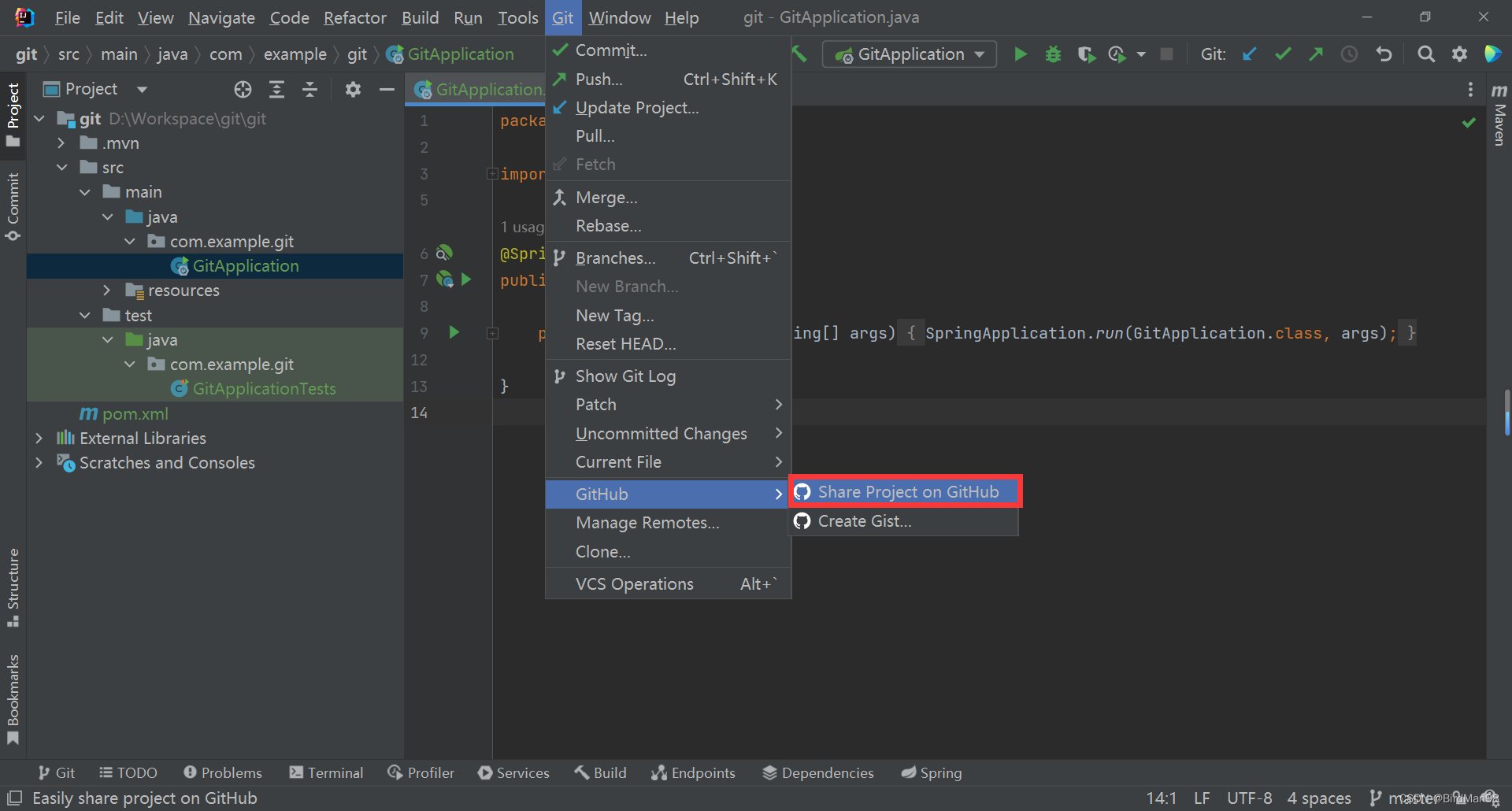This screenshot has height=811, width=1512.
Task: Click 4 spaces indent setting
Action: [1319, 798]
